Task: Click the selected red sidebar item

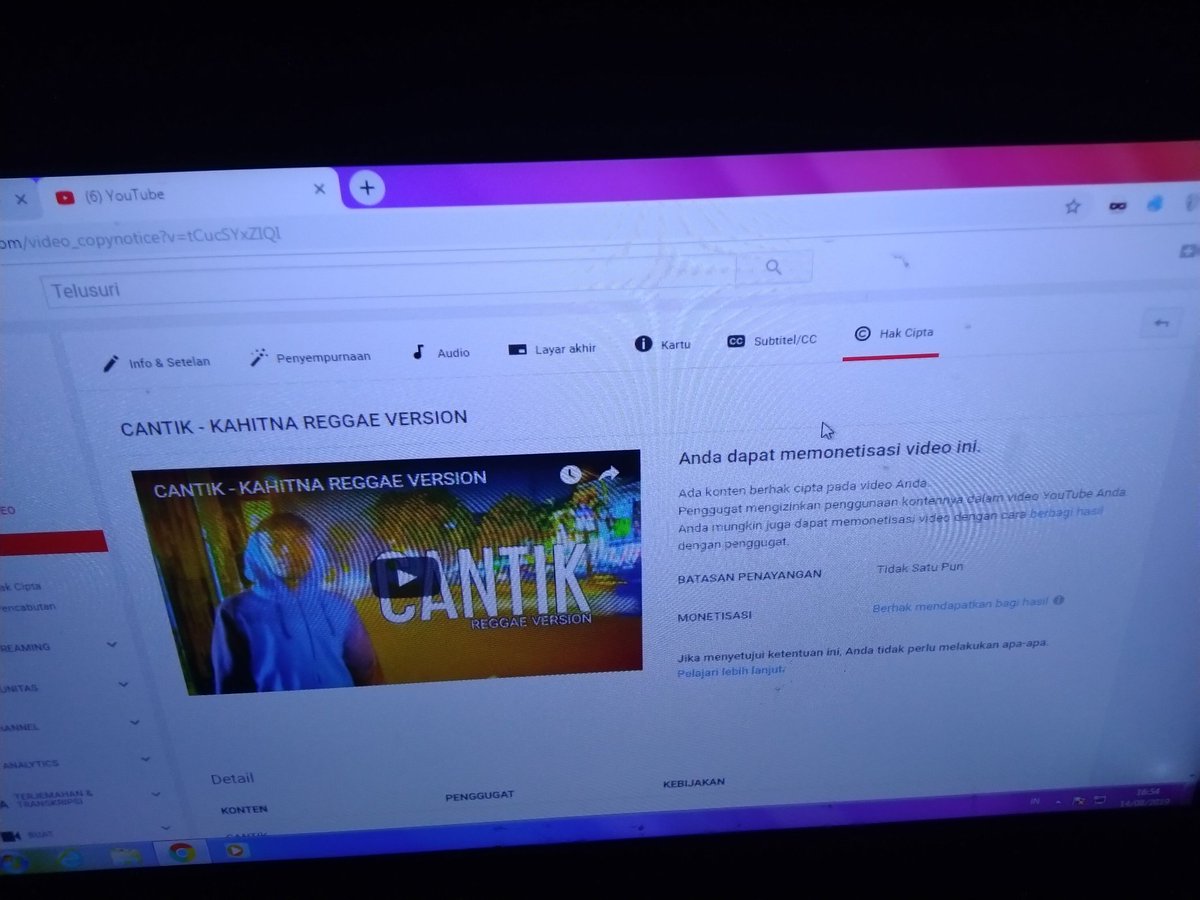Action: click(53, 543)
